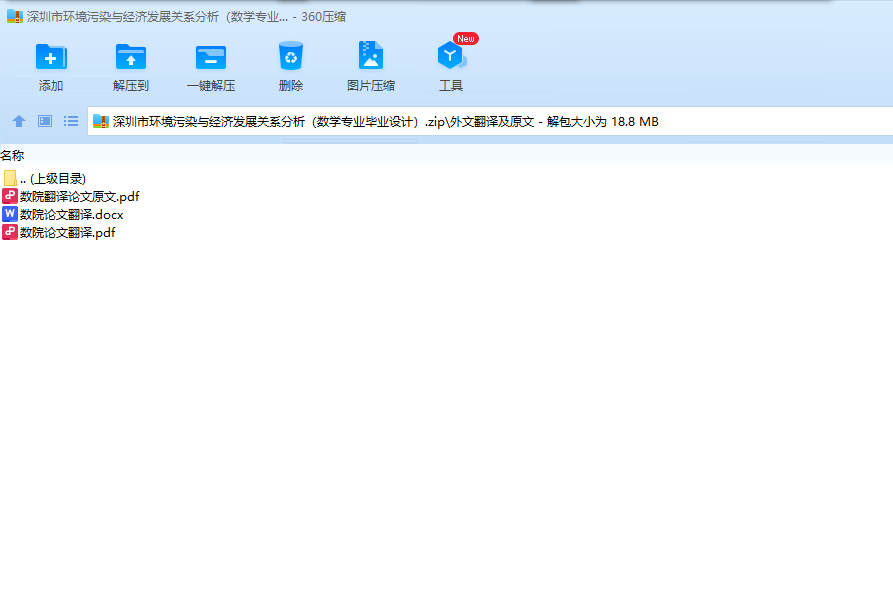893x612 pixels.
Task: Switch to list view mode button
Action: pos(71,121)
